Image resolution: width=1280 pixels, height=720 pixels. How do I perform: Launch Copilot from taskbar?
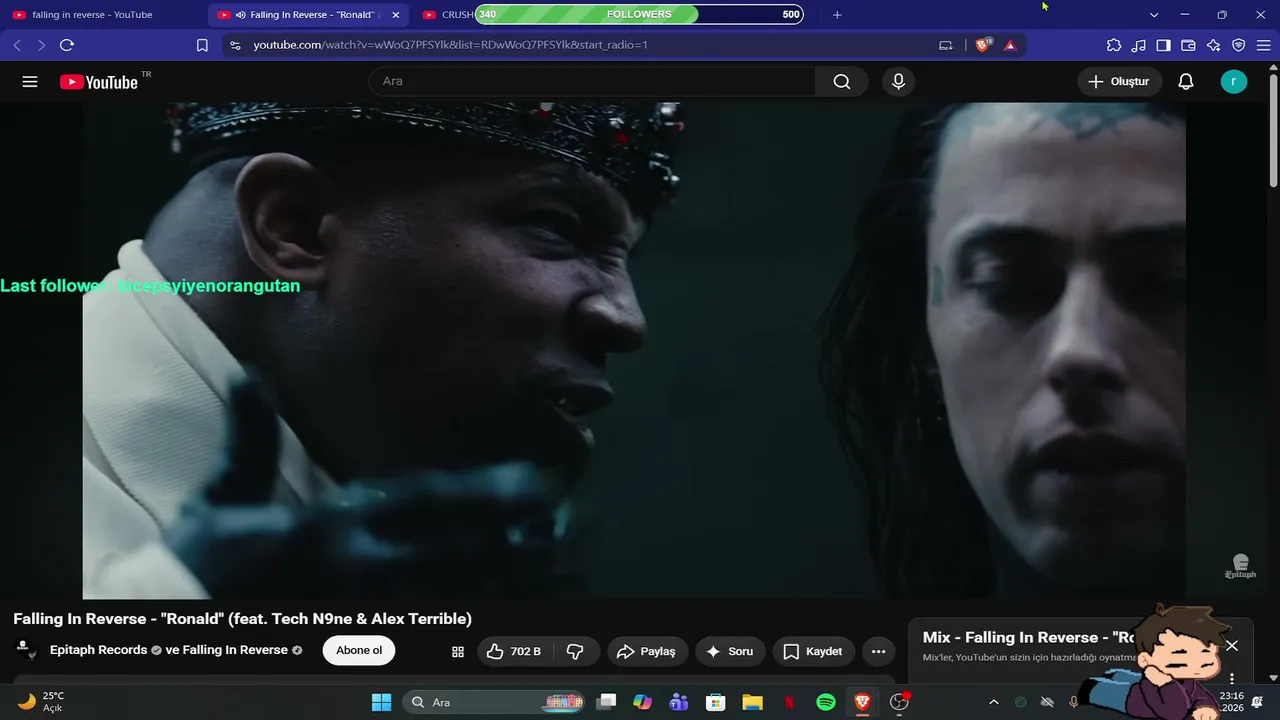click(x=642, y=702)
